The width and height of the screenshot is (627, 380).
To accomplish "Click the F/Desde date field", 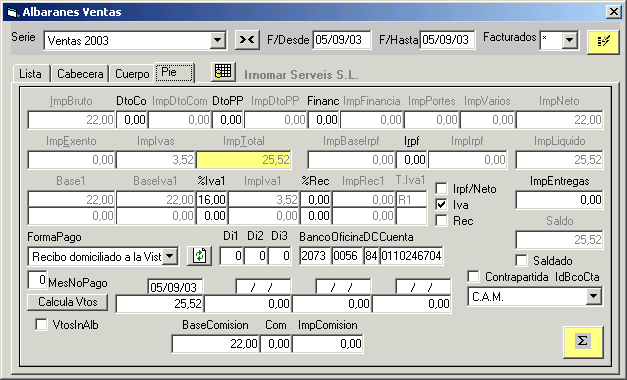I will [x=341, y=40].
